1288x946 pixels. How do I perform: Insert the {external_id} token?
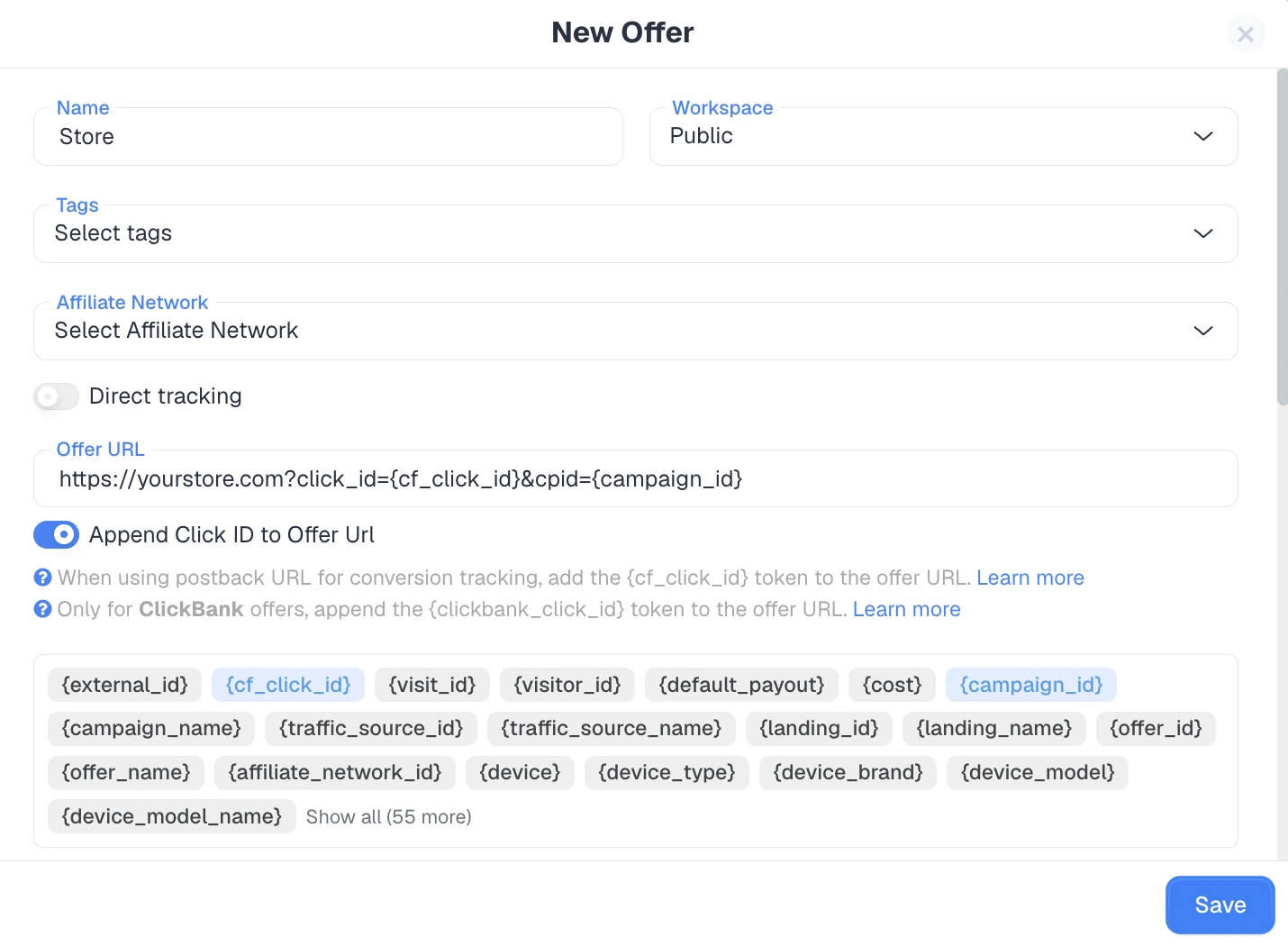click(124, 685)
